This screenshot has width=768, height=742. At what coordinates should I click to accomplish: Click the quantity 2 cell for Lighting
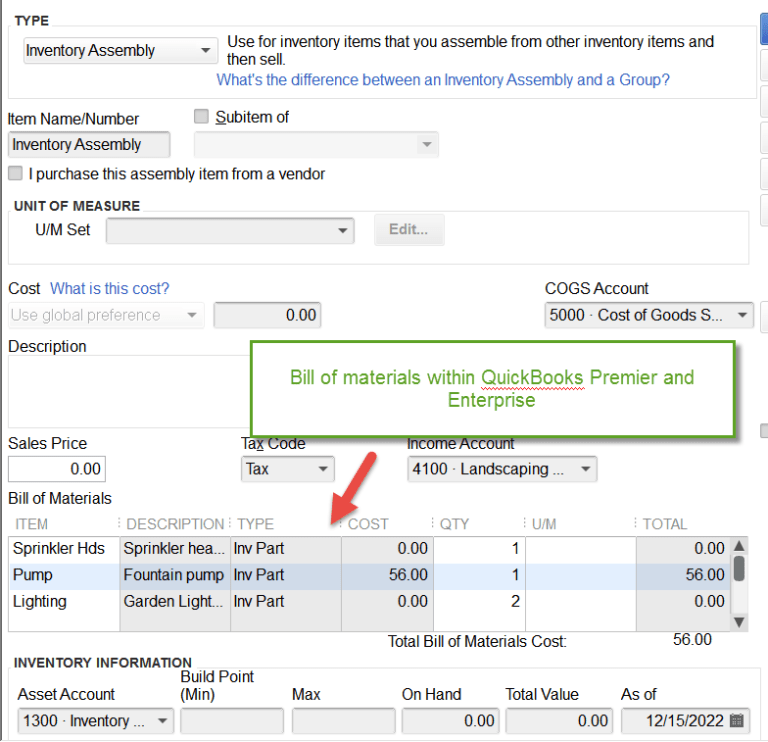pos(479,601)
